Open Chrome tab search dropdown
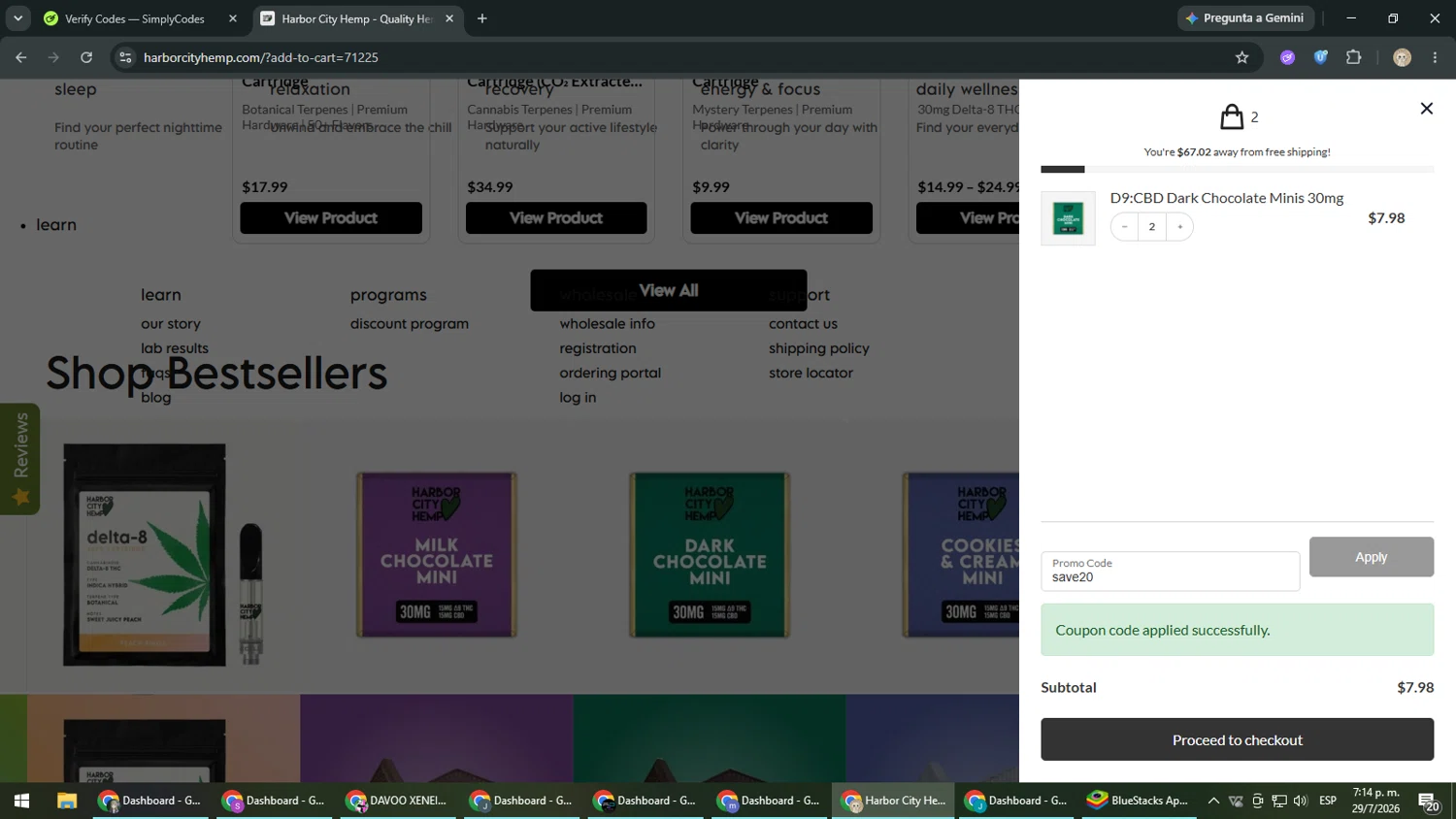The width and height of the screenshot is (1456, 819). click(17, 18)
